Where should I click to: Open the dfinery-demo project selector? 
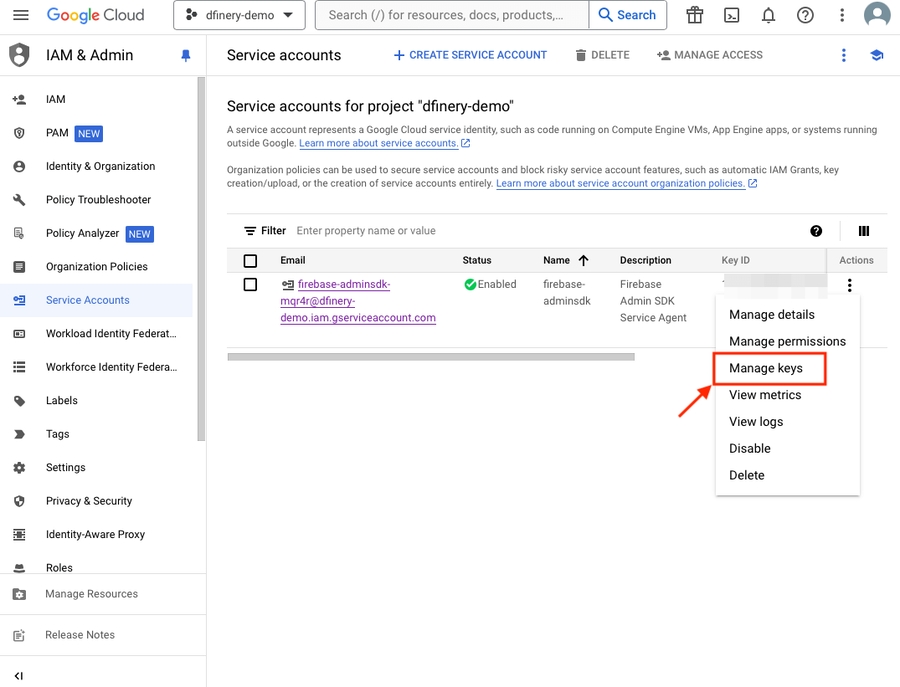[239, 15]
